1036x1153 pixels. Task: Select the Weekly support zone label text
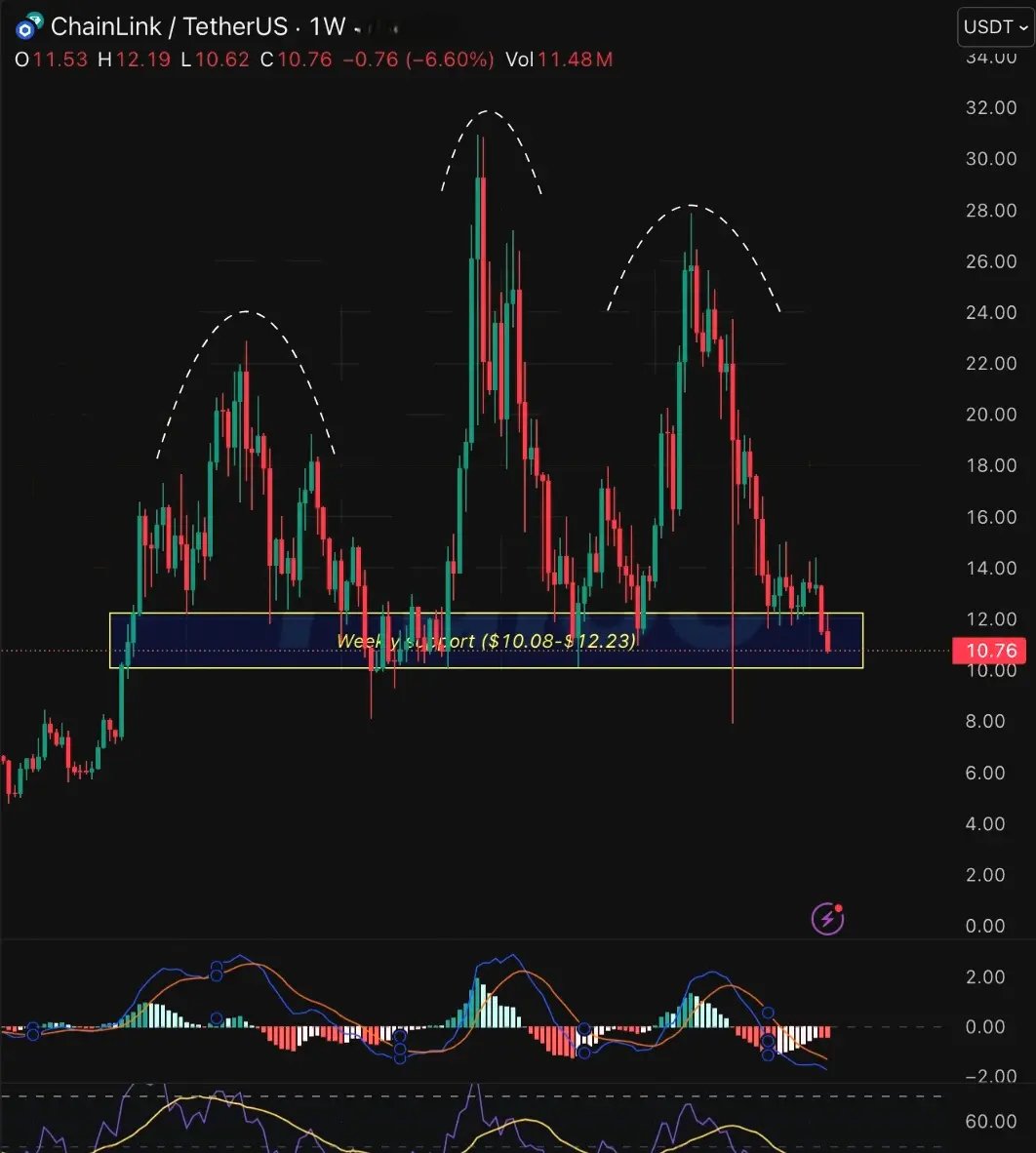tap(486, 641)
